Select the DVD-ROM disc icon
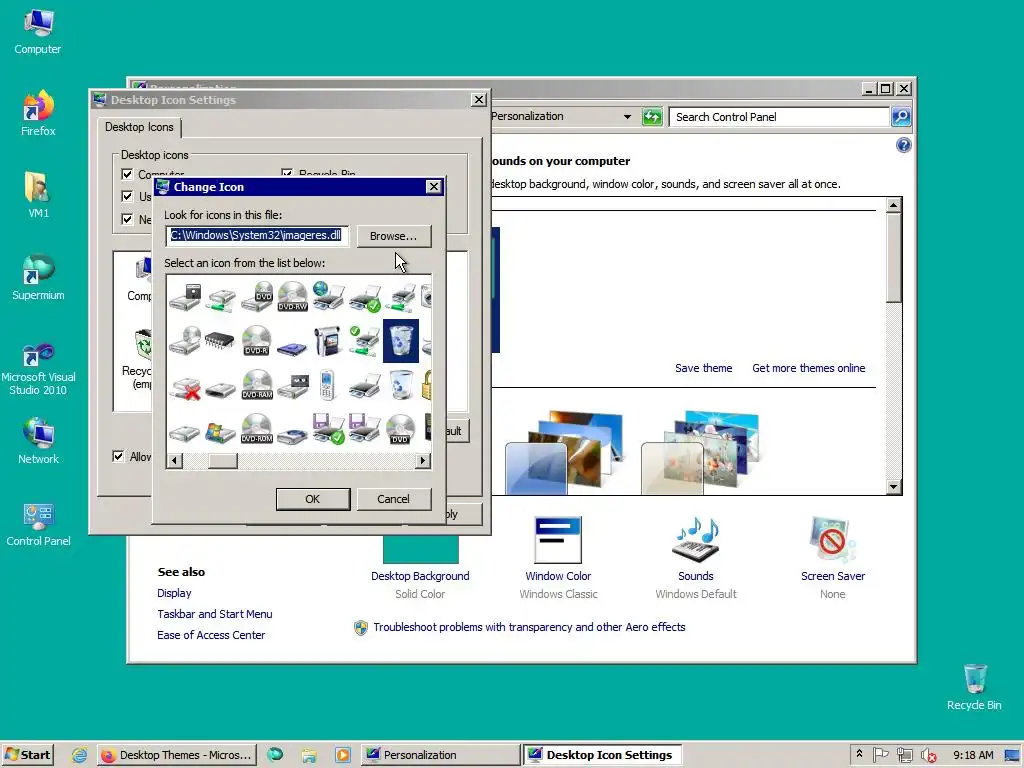 point(257,429)
